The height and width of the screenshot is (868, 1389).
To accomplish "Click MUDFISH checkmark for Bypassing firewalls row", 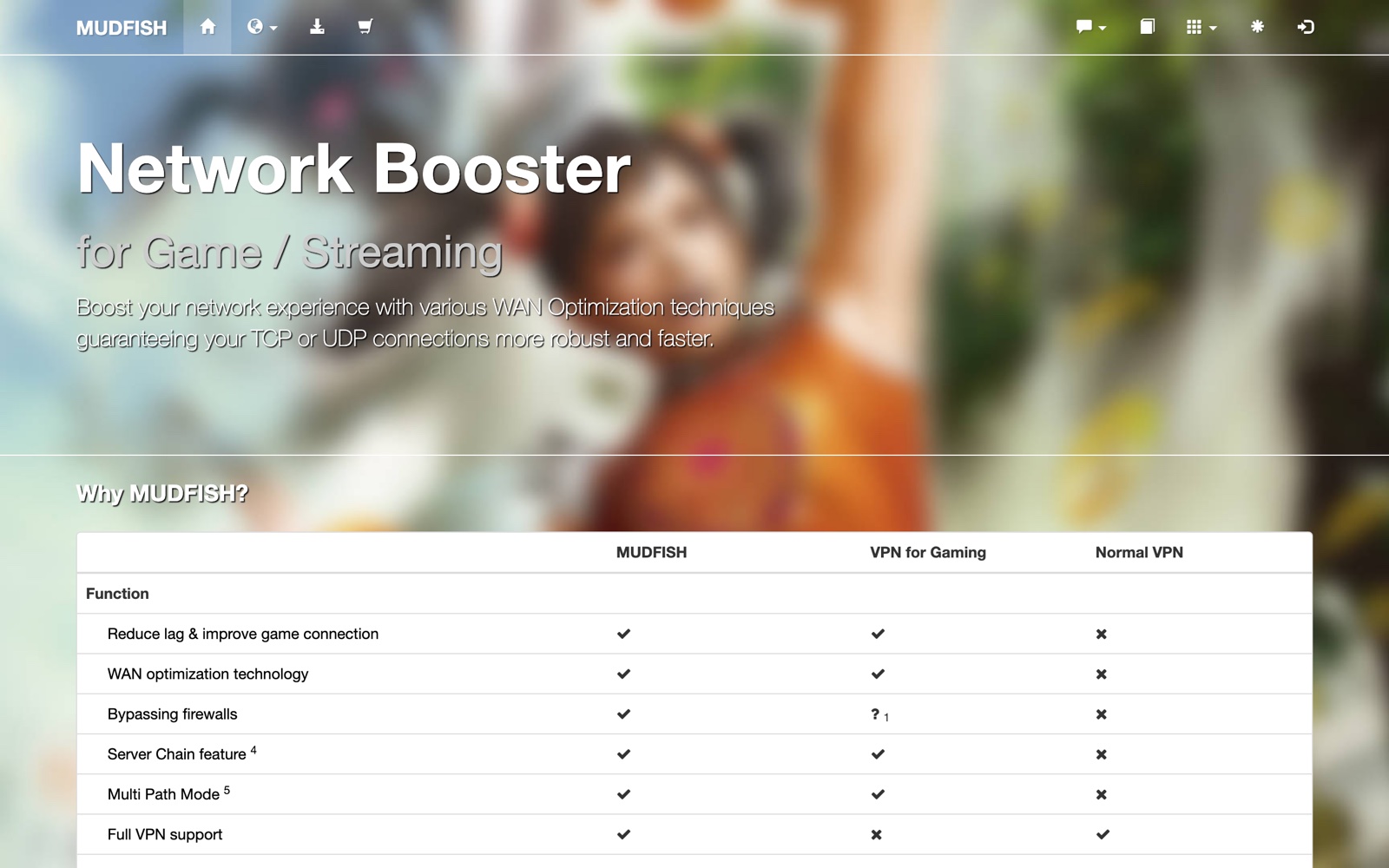I will pyautogui.click(x=623, y=713).
